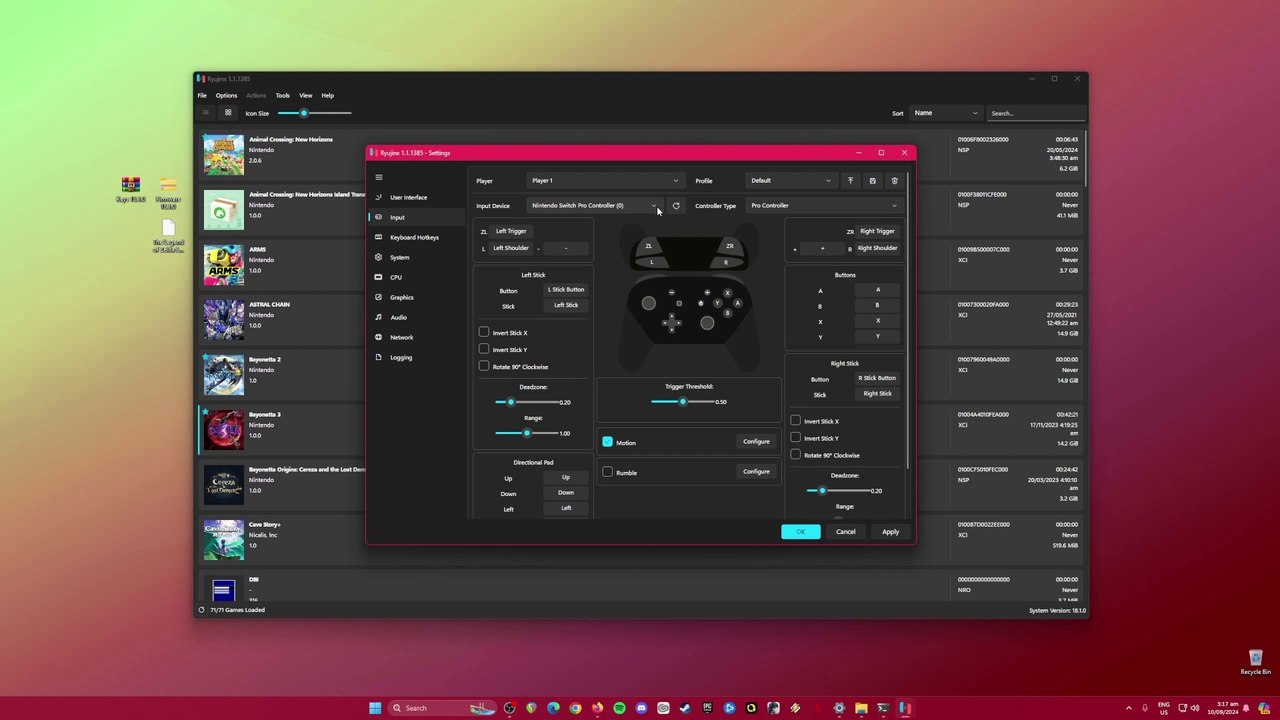1280x720 pixels.
Task: Open the Terminal icon in taskbar
Action: (x=883, y=708)
